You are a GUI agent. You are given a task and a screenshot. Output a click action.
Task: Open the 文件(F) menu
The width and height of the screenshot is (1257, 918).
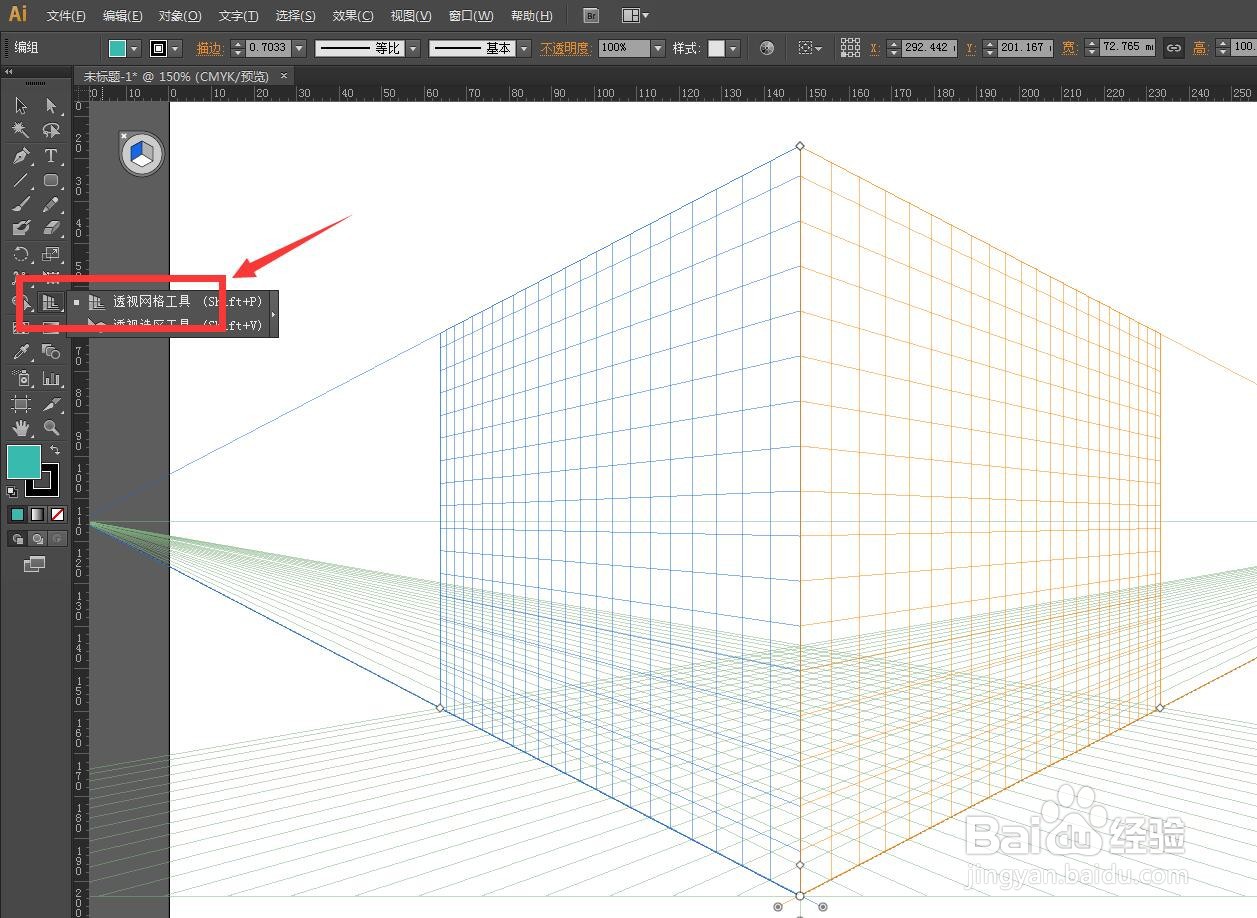(x=66, y=16)
